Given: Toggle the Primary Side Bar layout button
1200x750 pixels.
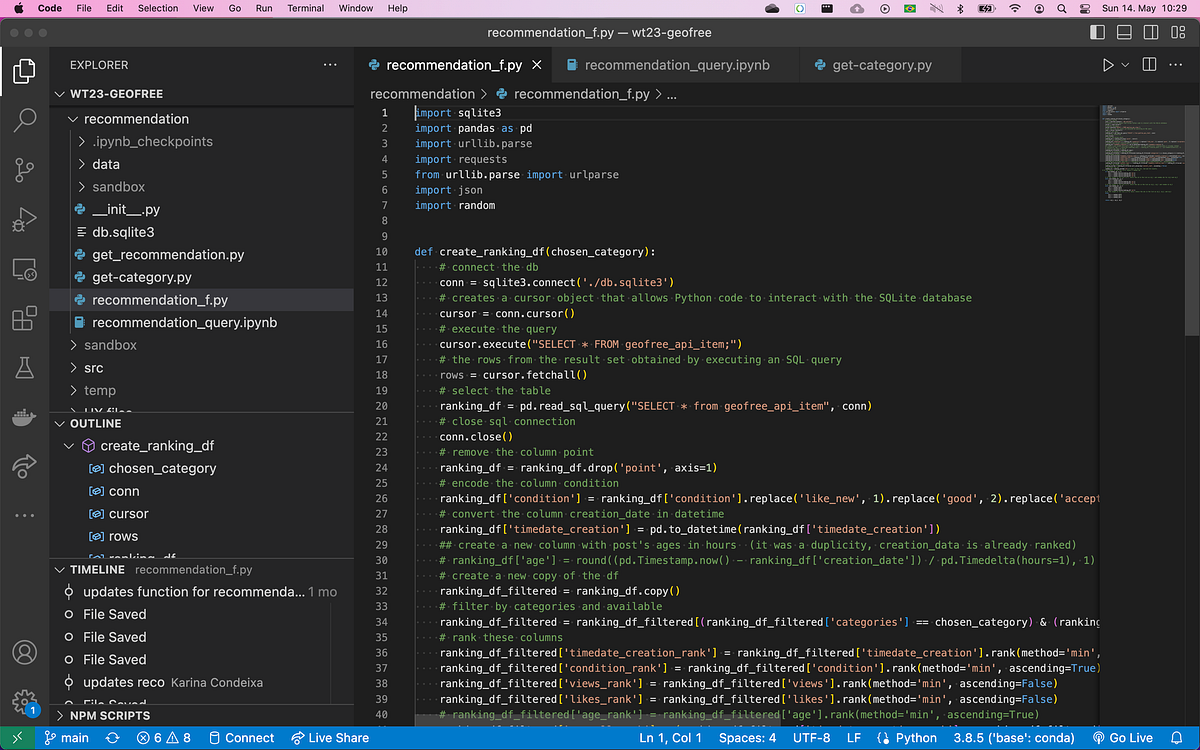Looking at the screenshot, I should point(1098,33).
